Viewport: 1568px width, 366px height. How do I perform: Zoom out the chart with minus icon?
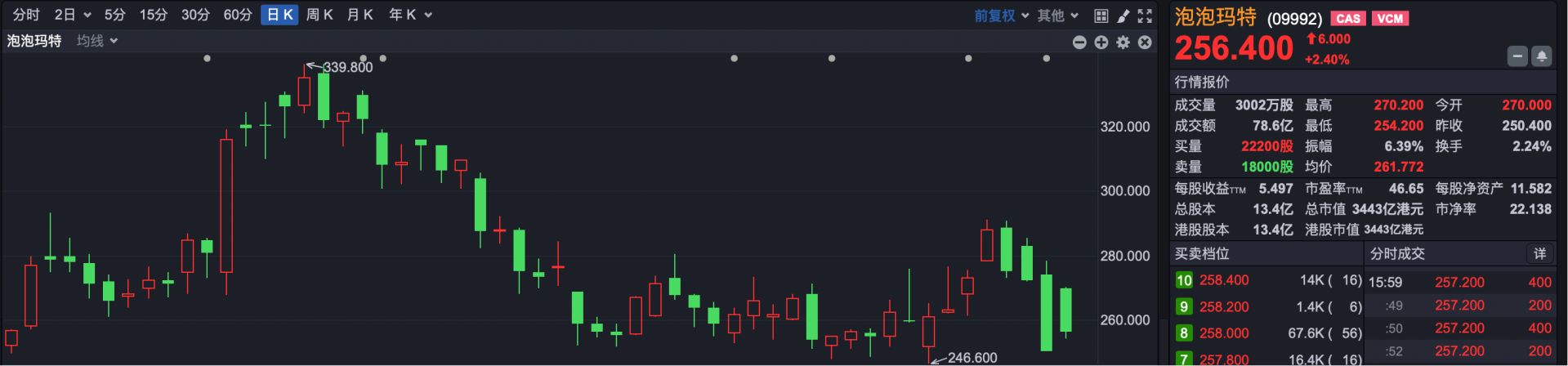[x=1079, y=42]
